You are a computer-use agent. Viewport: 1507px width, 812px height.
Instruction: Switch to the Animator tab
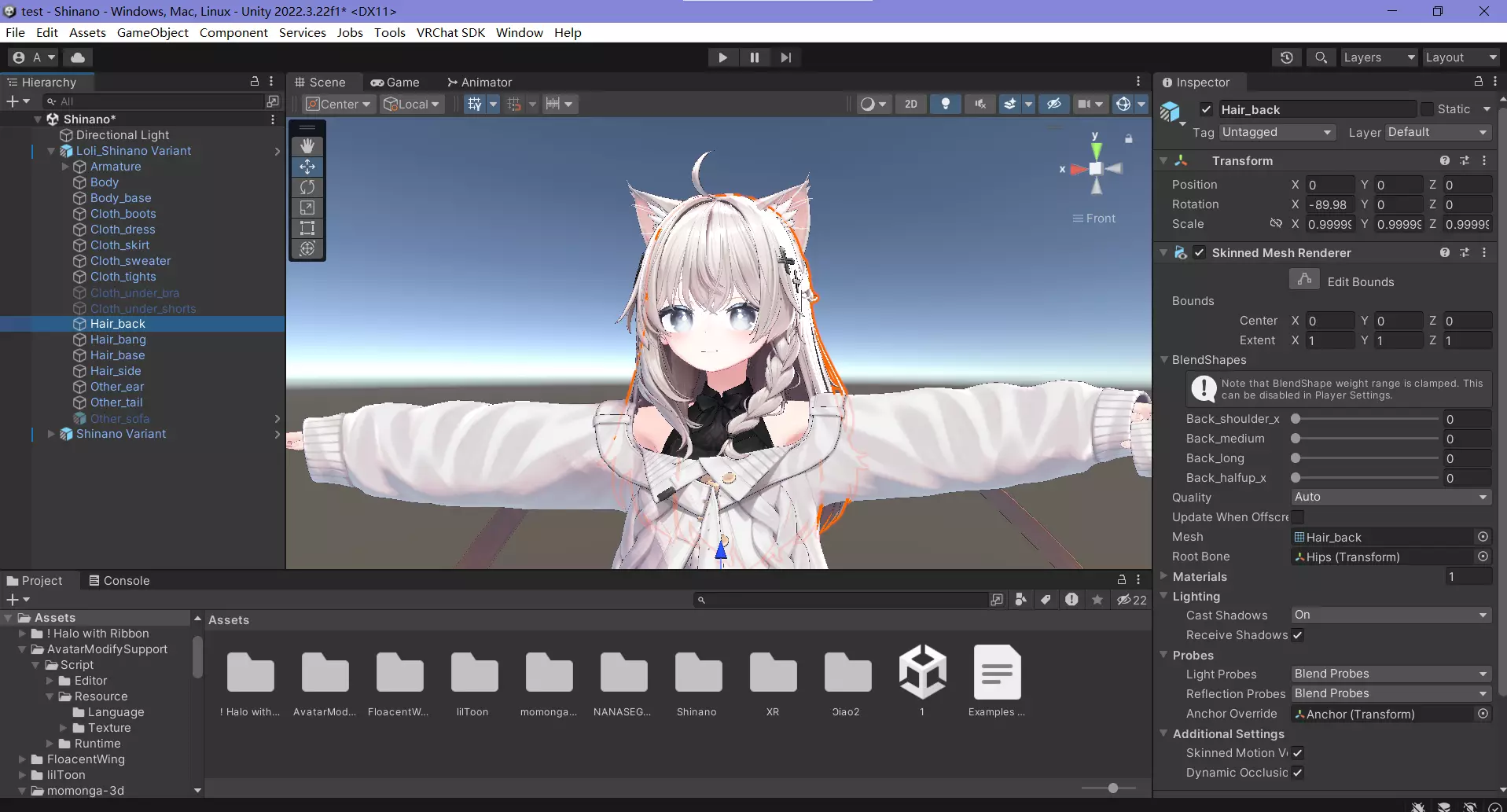480,82
